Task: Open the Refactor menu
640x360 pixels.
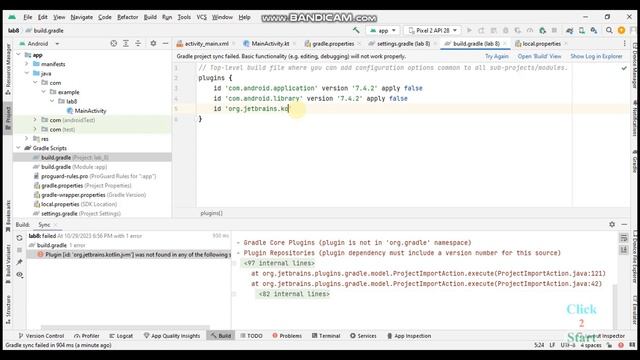Action: (x=127, y=17)
